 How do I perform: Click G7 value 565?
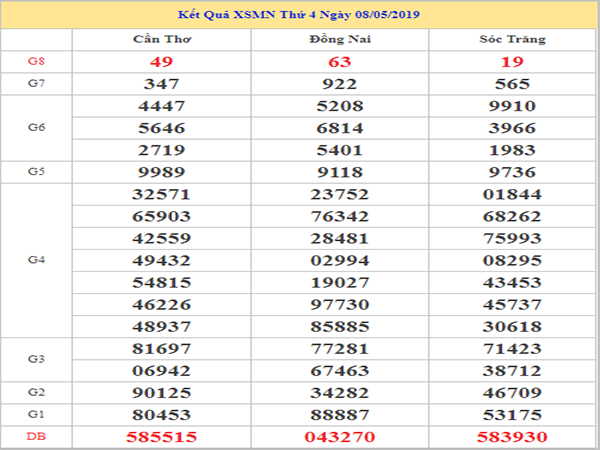coord(512,84)
